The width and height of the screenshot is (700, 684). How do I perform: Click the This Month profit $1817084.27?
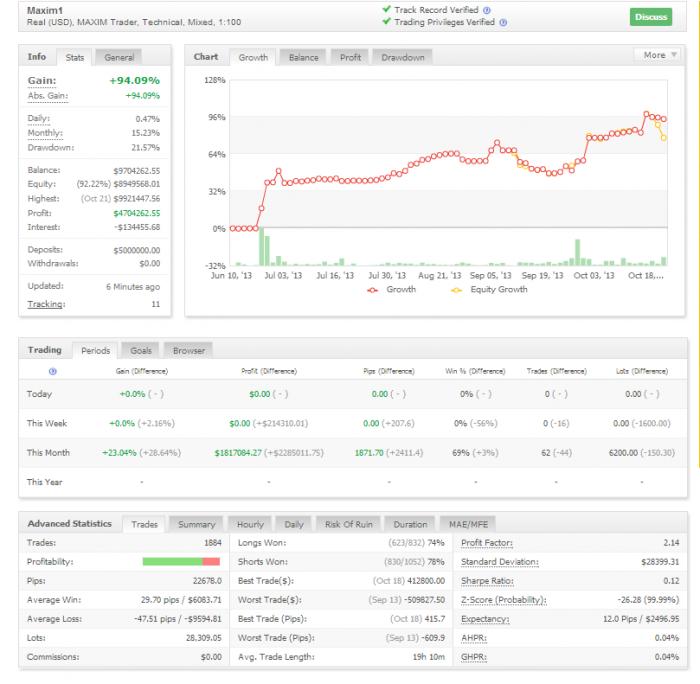[x=238, y=453]
